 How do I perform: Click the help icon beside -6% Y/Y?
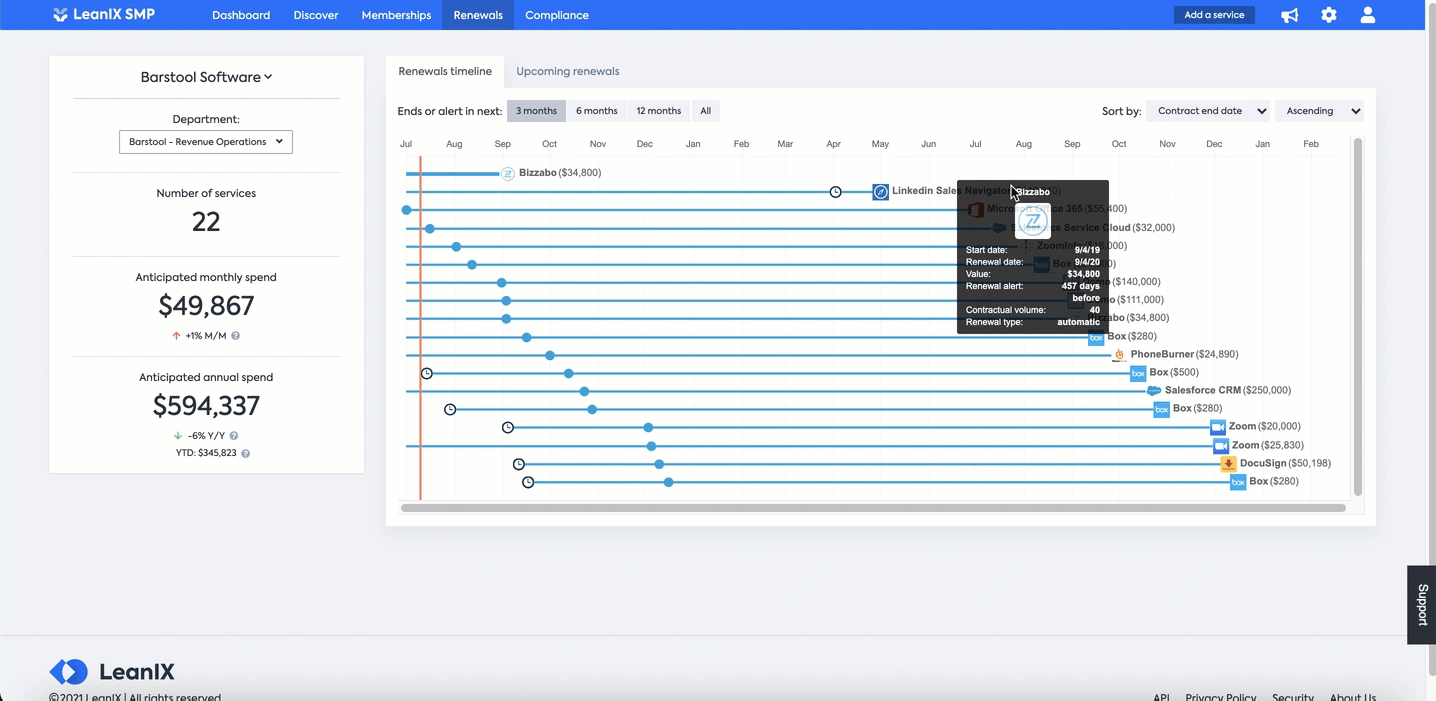(x=234, y=436)
